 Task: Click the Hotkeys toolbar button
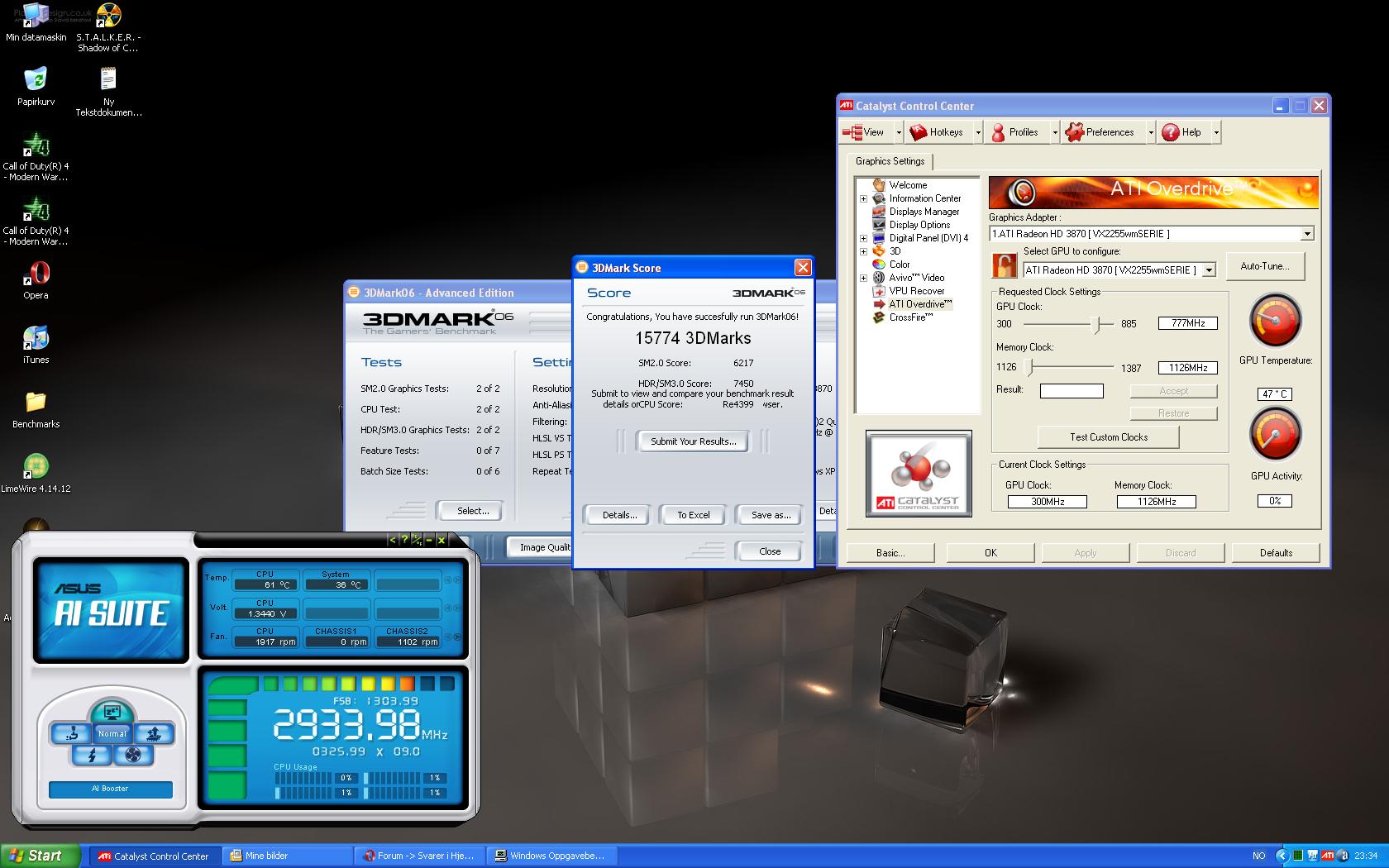937,132
